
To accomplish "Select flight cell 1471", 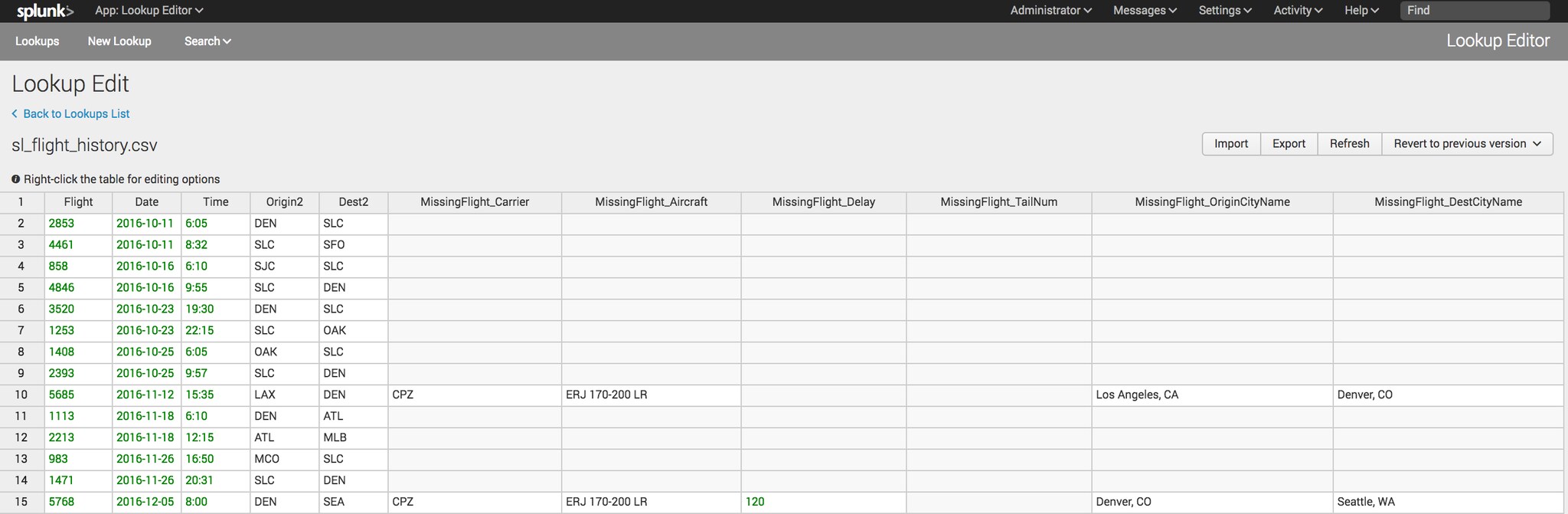I will [78, 481].
